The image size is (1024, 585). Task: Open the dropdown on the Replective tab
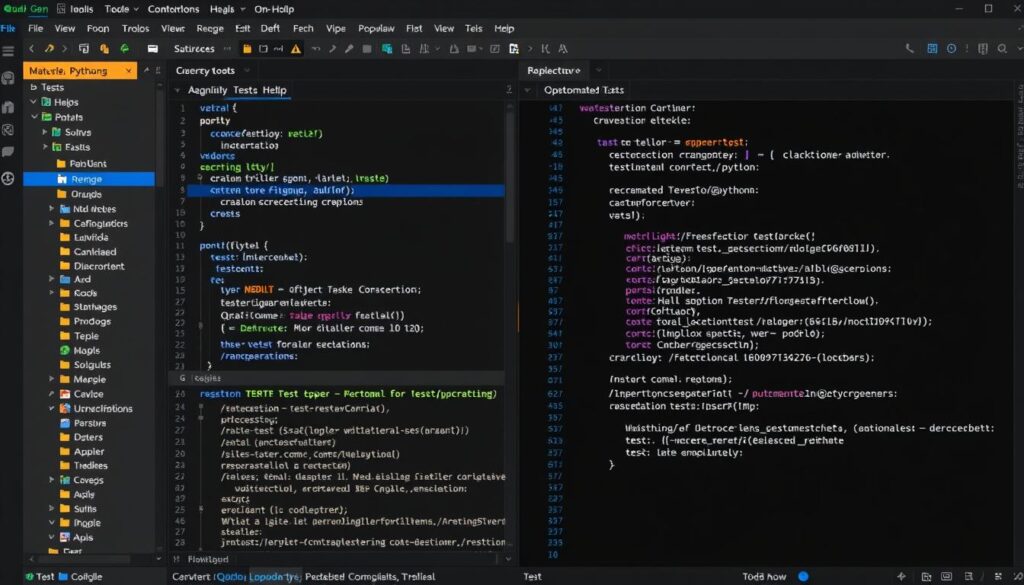(598, 71)
